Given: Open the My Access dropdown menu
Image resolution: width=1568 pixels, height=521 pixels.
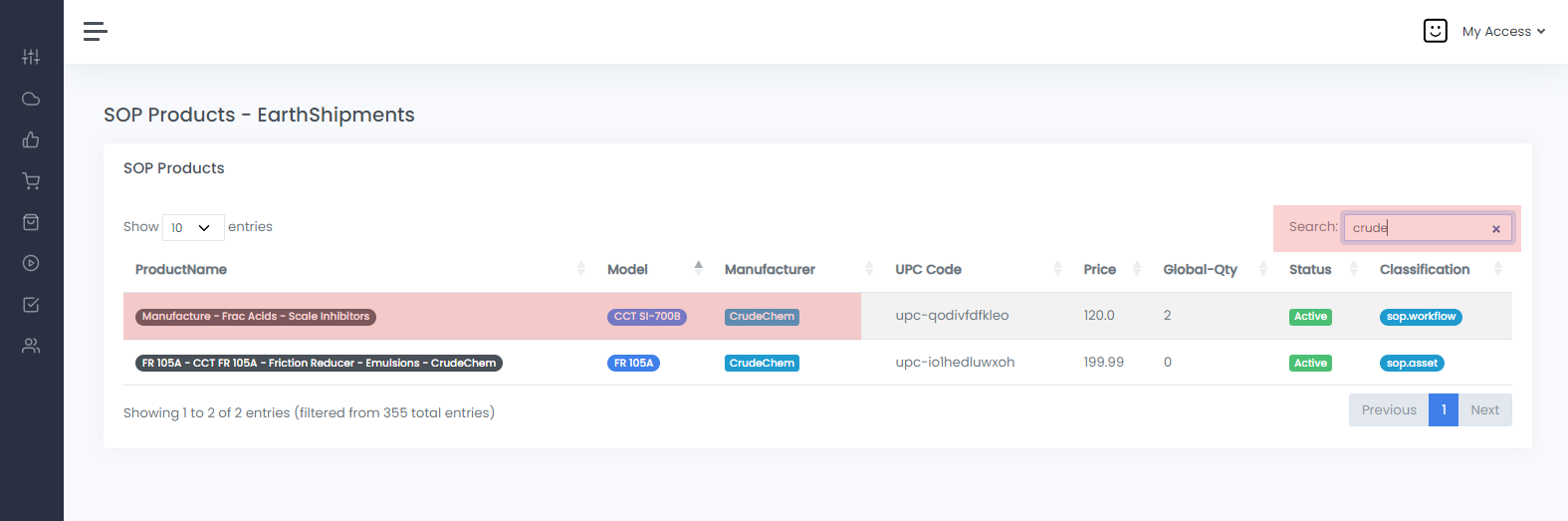Looking at the screenshot, I should click(1503, 32).
